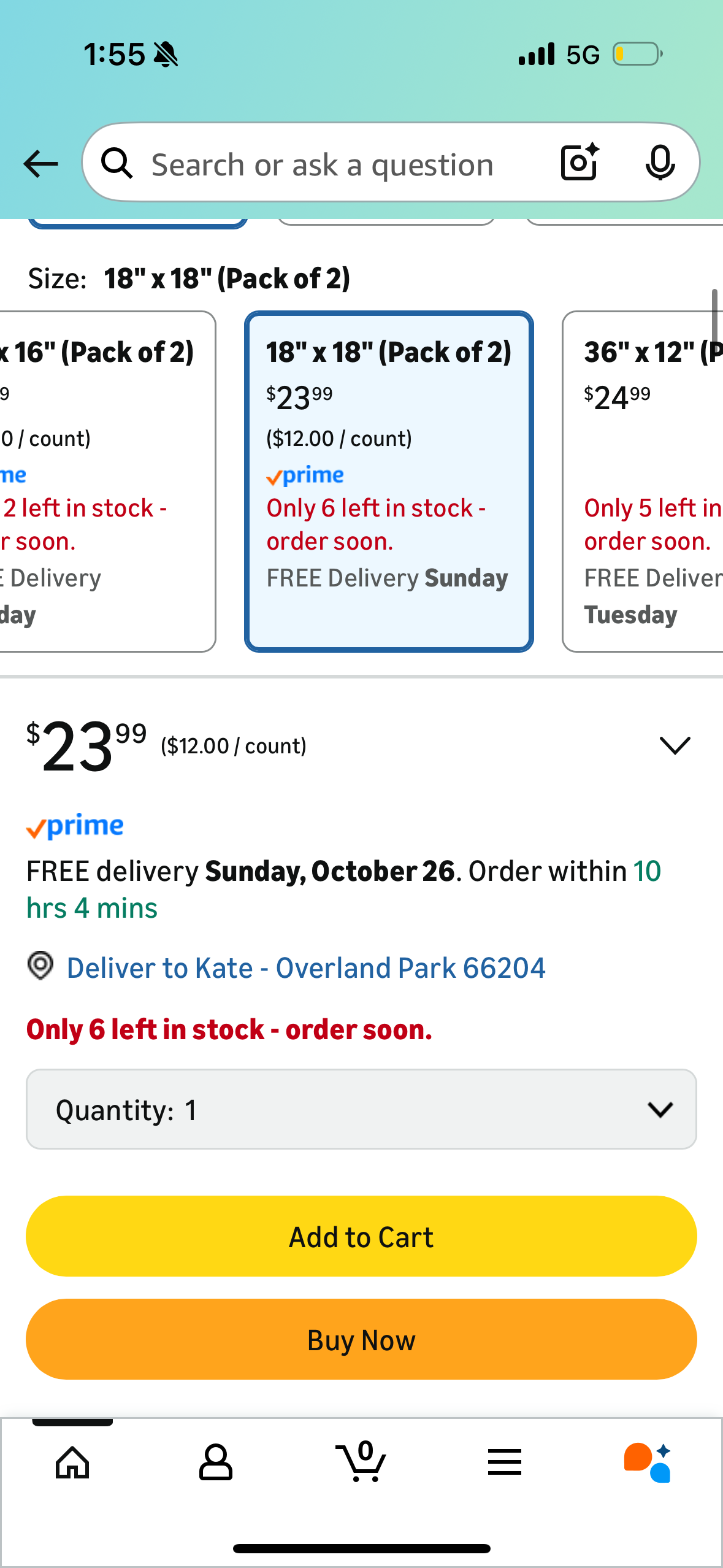Click Buy Now

pyautogui.click(x=361, y=1340)
